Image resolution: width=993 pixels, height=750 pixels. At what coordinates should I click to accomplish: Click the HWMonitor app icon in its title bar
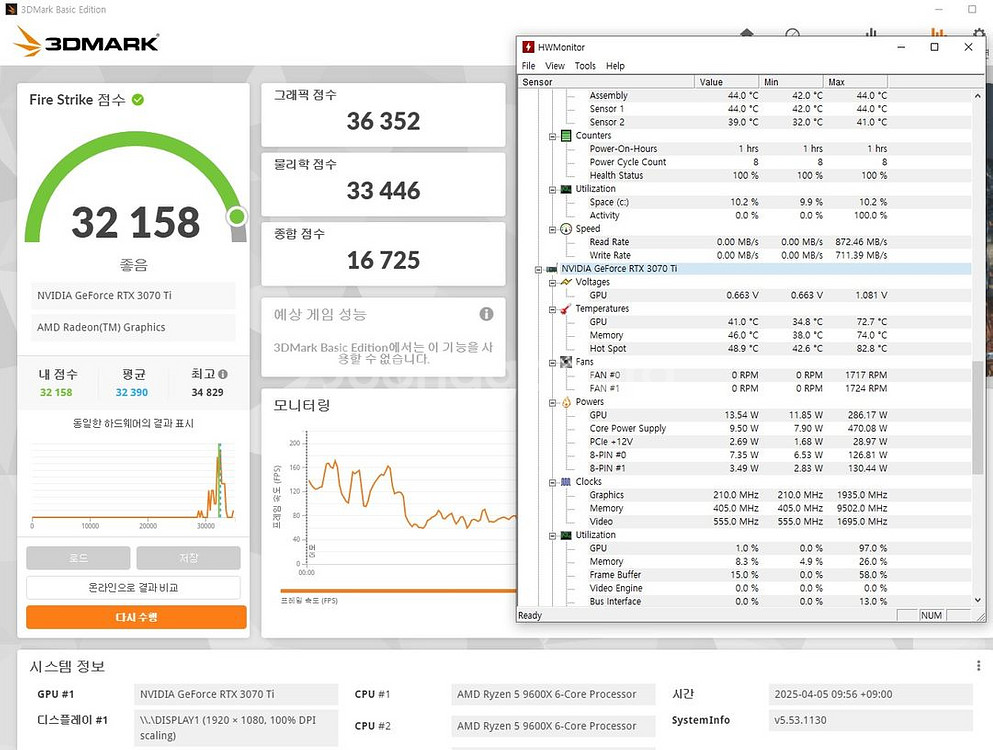pos(528,47)
